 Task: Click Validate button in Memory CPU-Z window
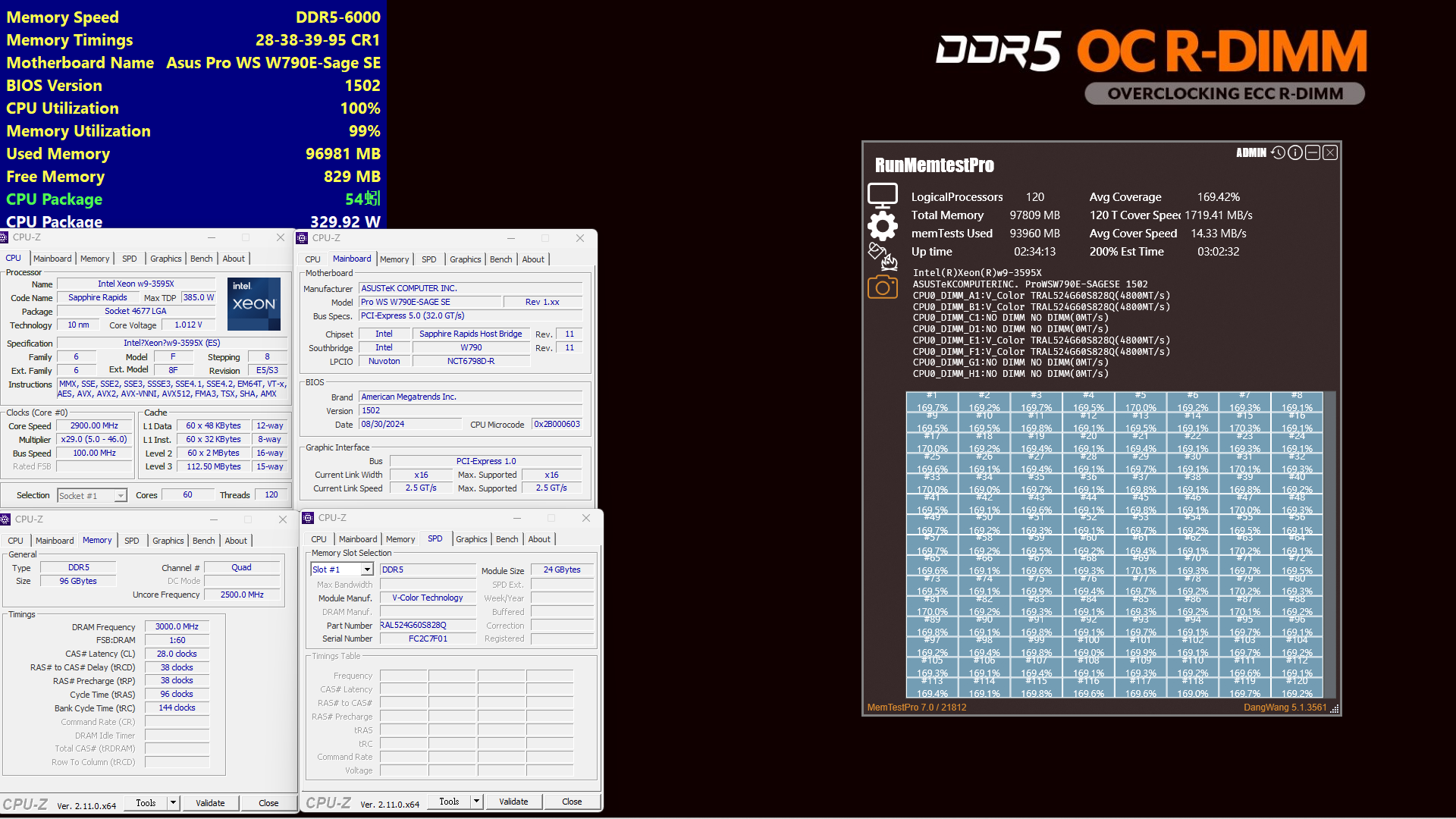[210, 802]
